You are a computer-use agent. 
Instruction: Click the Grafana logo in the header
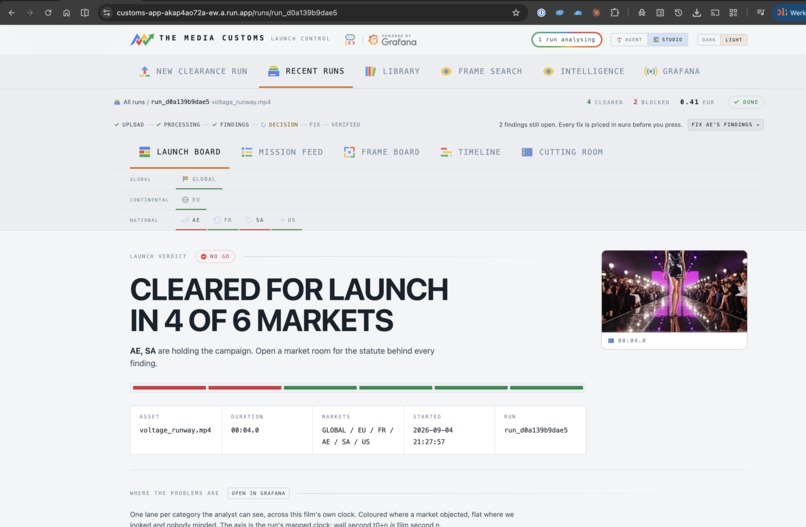(393, 40)
